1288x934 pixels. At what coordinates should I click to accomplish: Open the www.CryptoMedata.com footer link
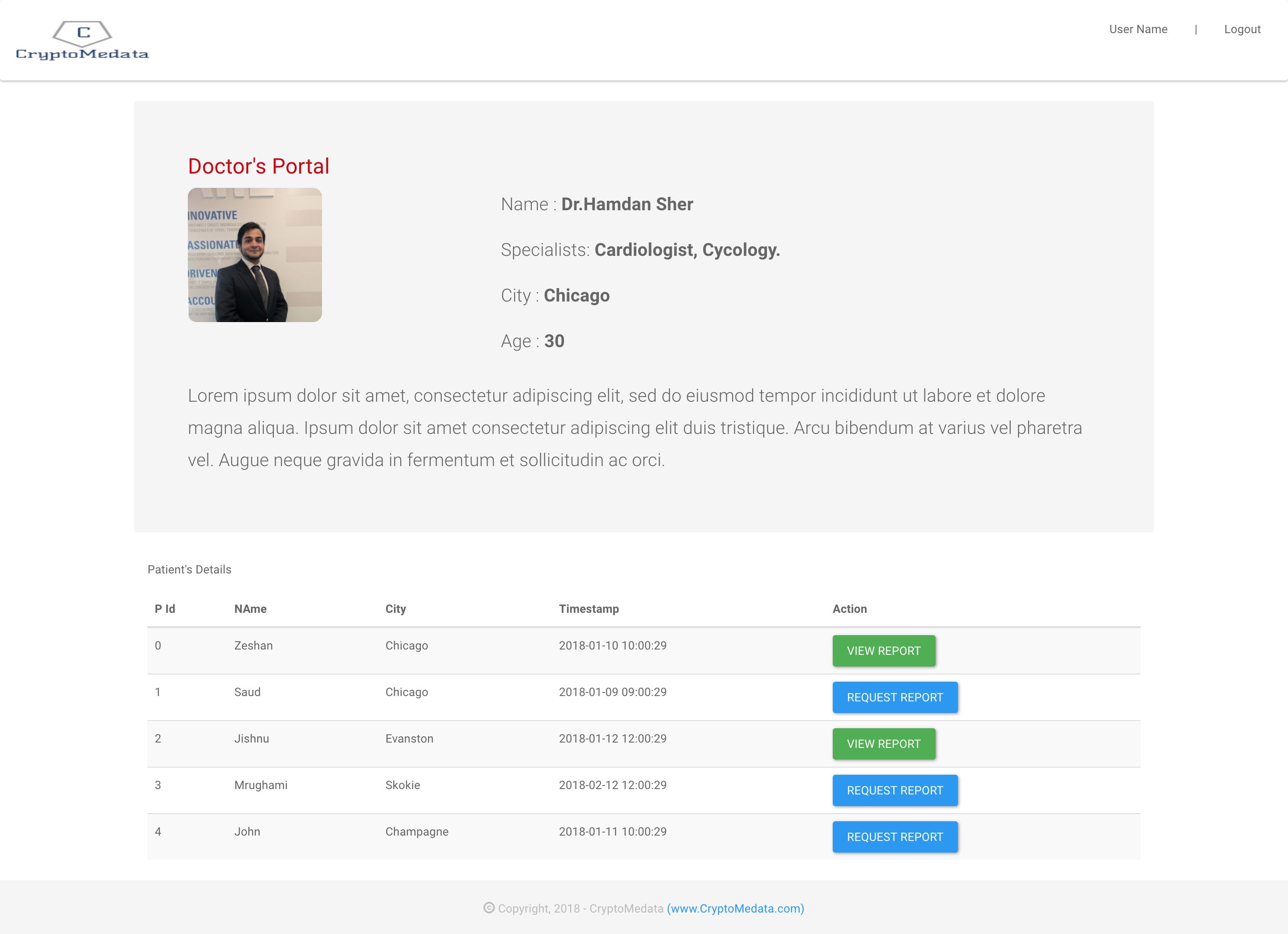[x=735, y=909]
